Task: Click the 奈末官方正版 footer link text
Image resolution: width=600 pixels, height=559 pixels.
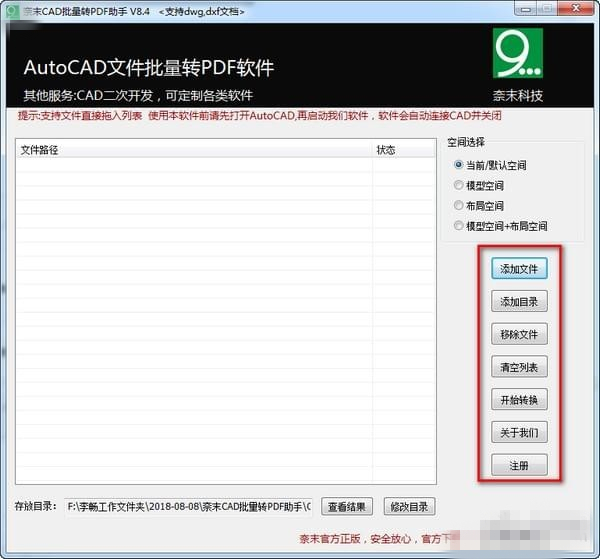Action: (x=329, y=539)
